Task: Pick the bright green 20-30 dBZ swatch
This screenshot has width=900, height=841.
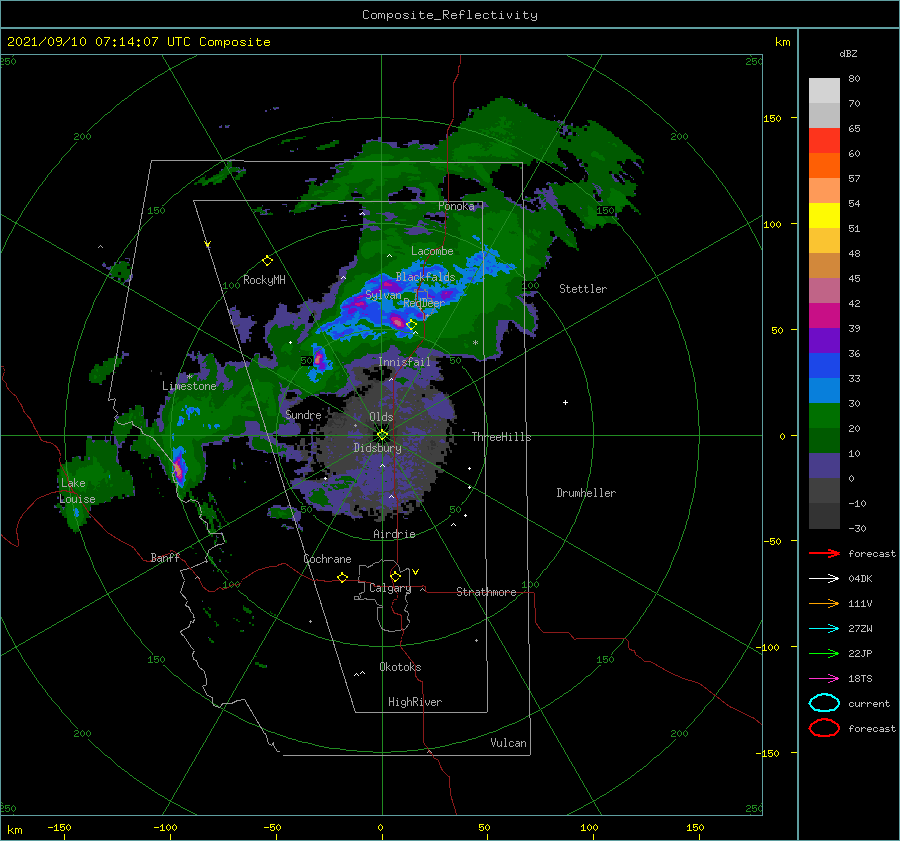Action: tap(824, 416)
